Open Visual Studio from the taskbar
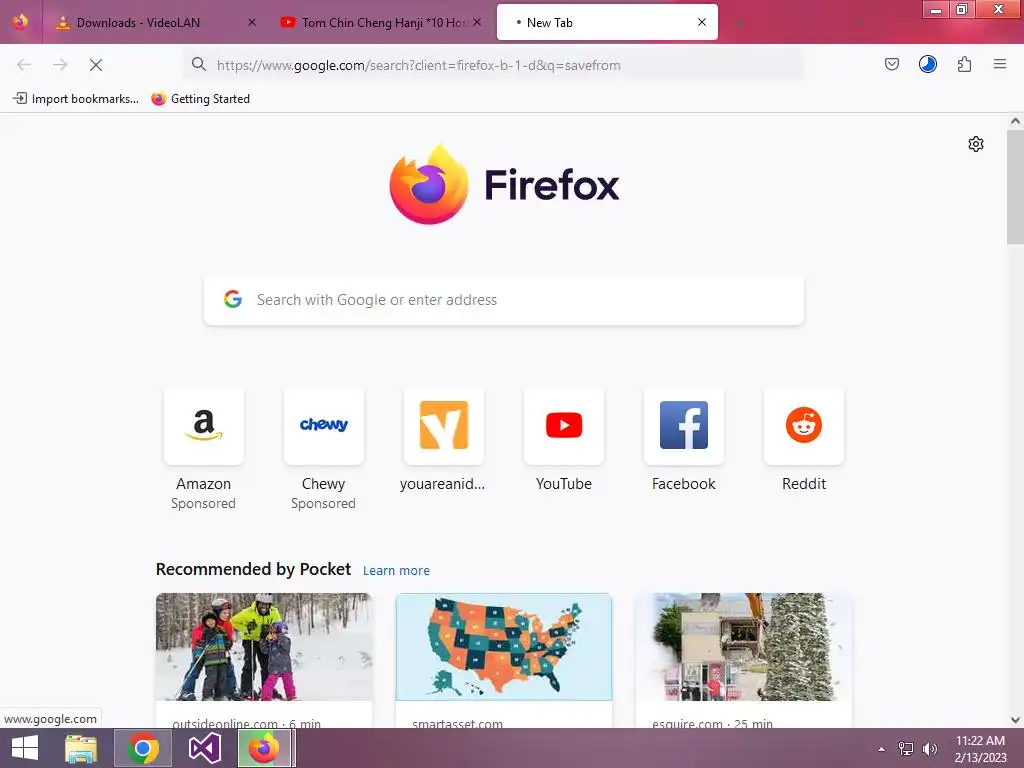 click(204, 748)
